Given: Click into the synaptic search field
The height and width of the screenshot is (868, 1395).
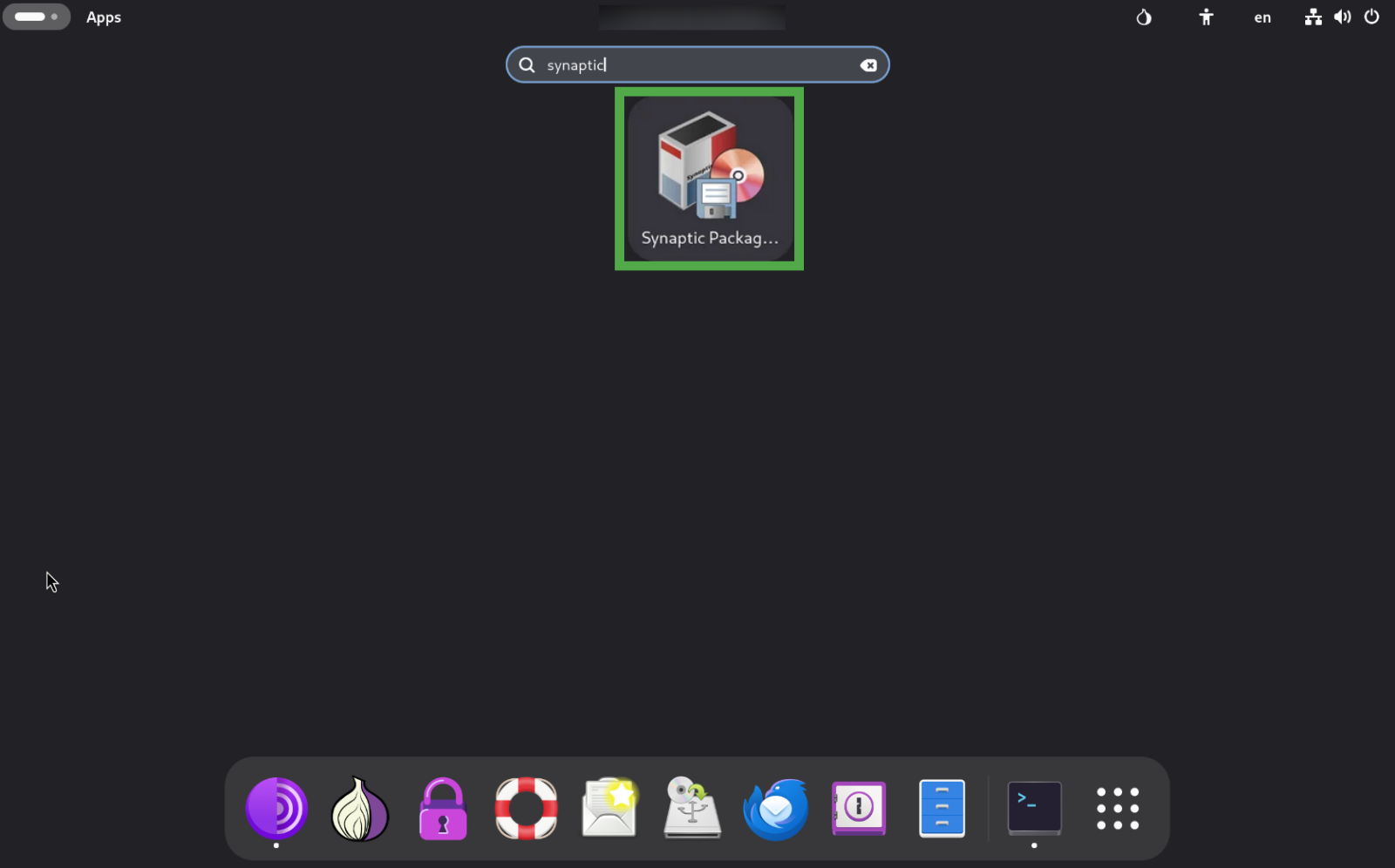Looking at the screenshot, I should 697,64.
